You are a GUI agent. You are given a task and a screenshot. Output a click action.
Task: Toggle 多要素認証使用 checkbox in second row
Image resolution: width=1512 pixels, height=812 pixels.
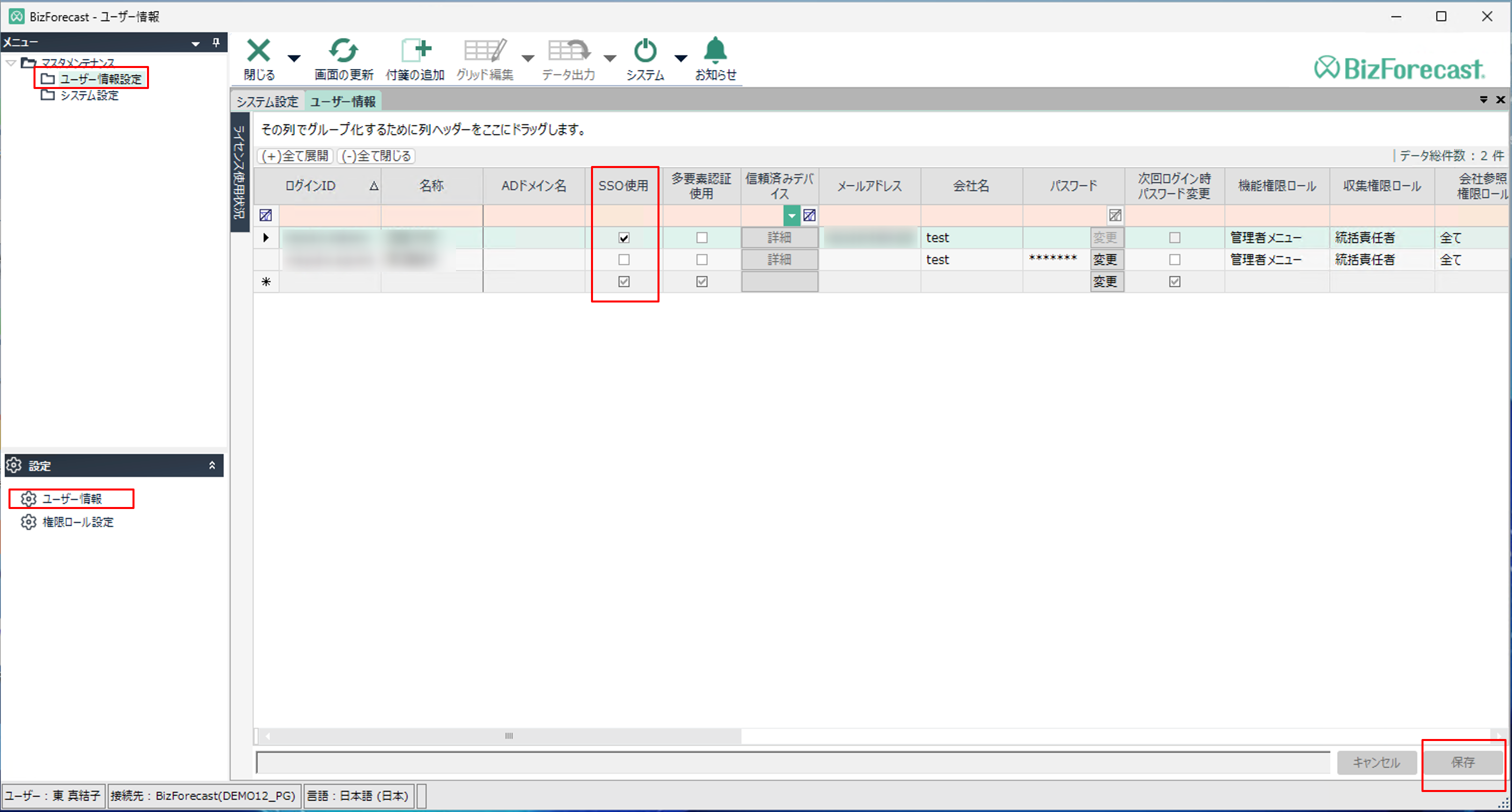pos(701,259)
